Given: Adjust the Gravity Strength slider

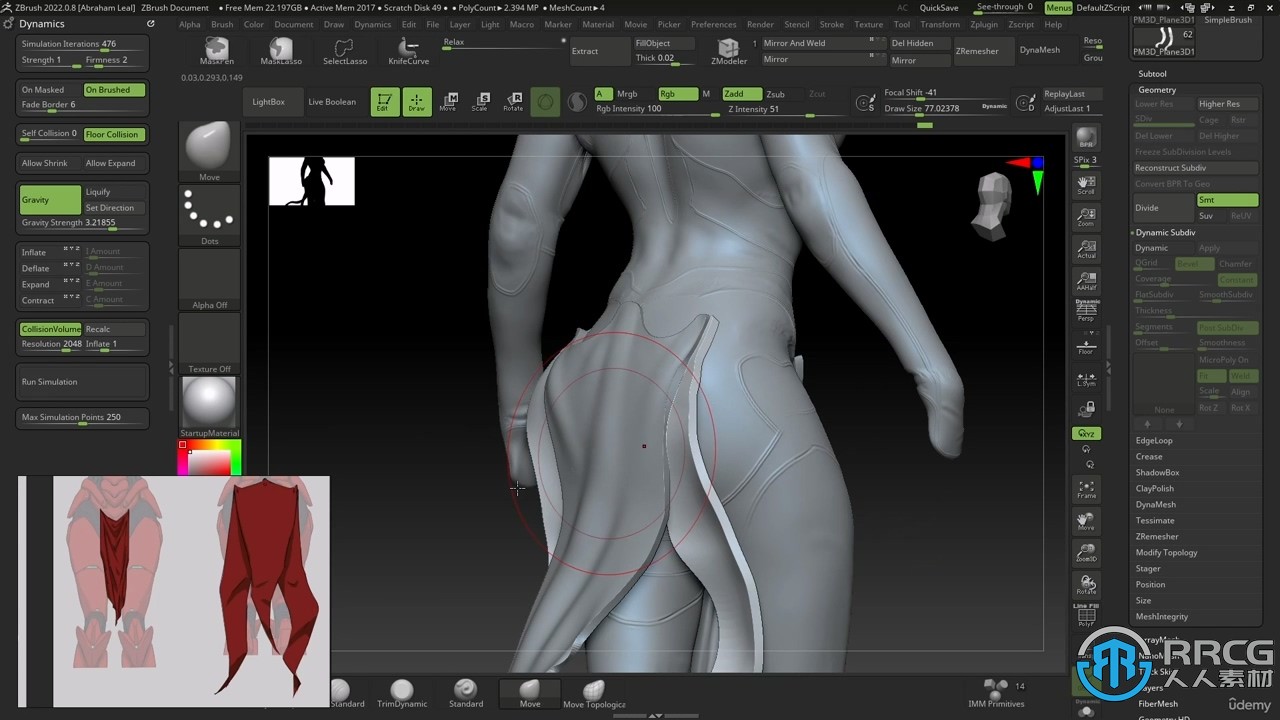Looking at the screenshot, I should [x=84, y=223].
